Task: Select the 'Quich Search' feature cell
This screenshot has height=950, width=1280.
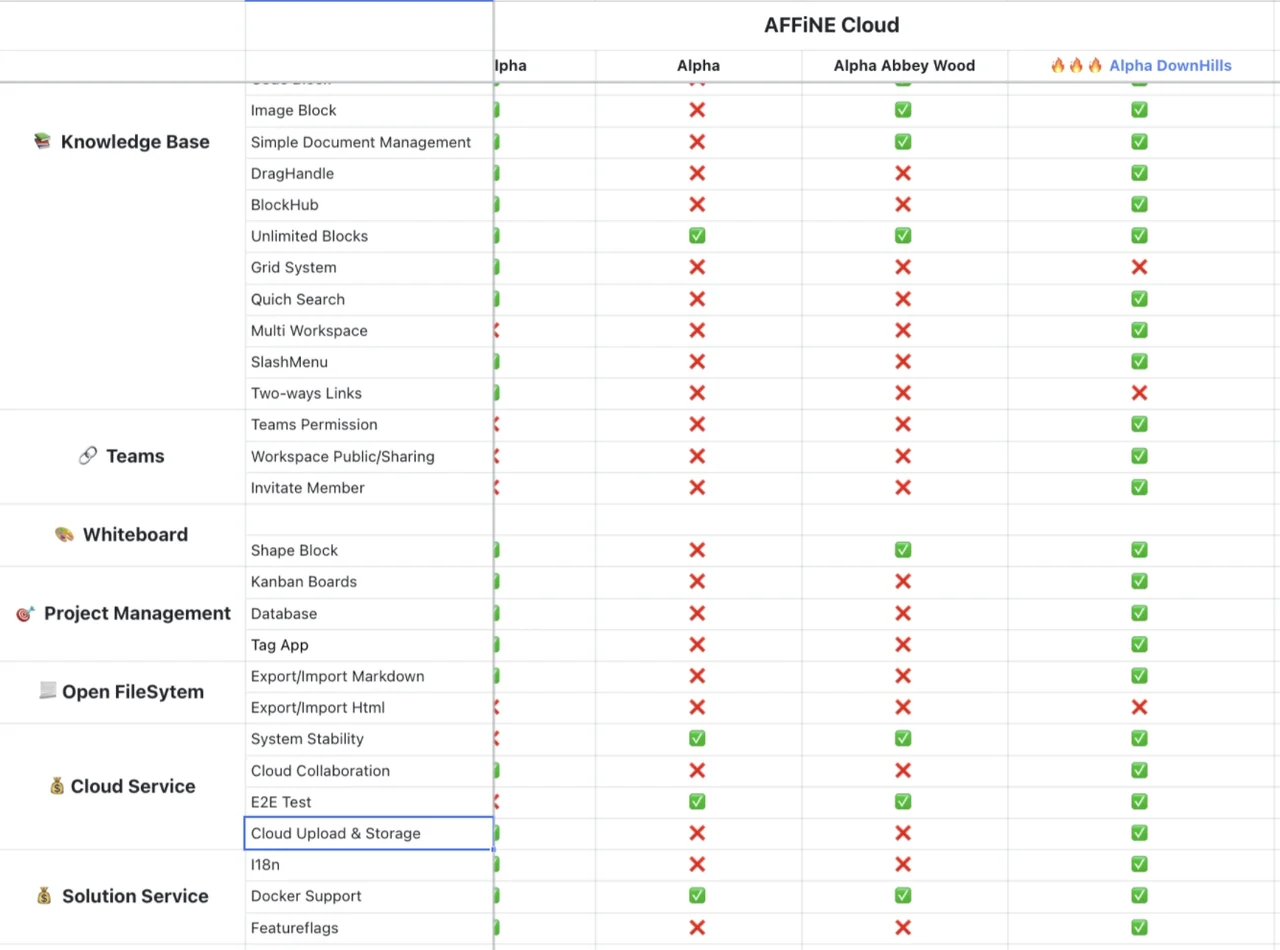Action: tap(369, 299)
